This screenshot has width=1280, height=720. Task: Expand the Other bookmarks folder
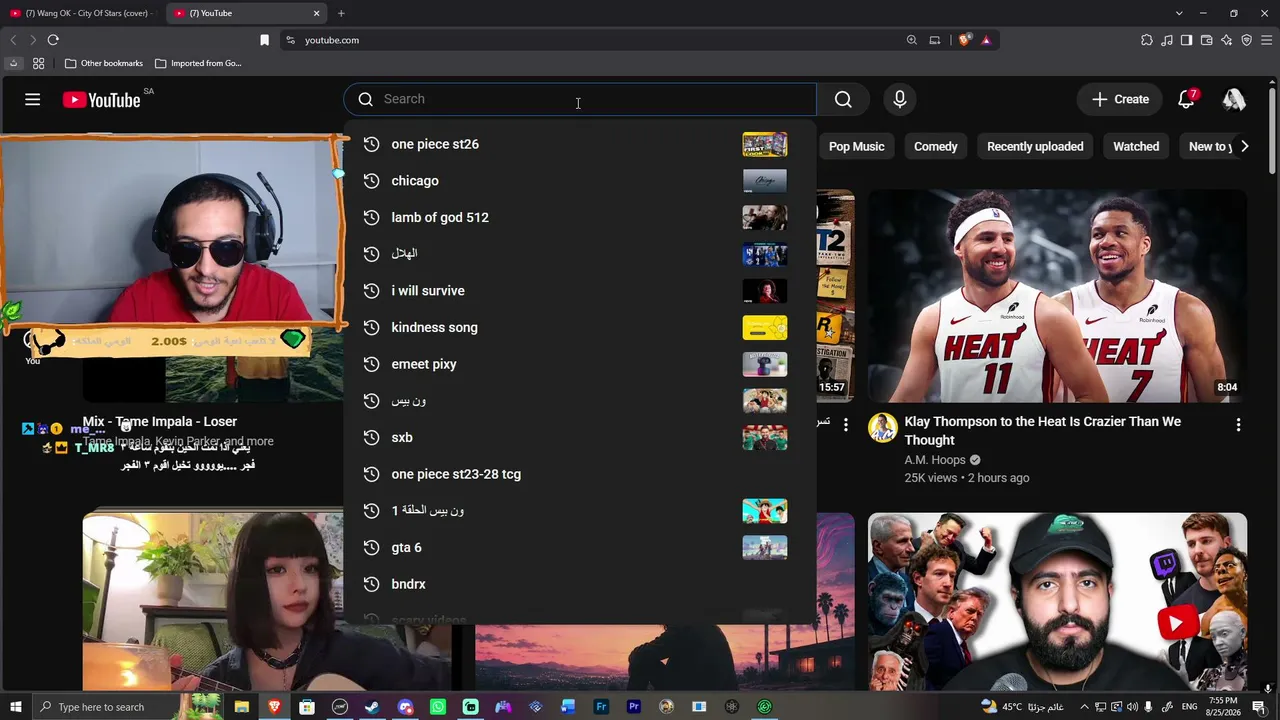point(104,63)
